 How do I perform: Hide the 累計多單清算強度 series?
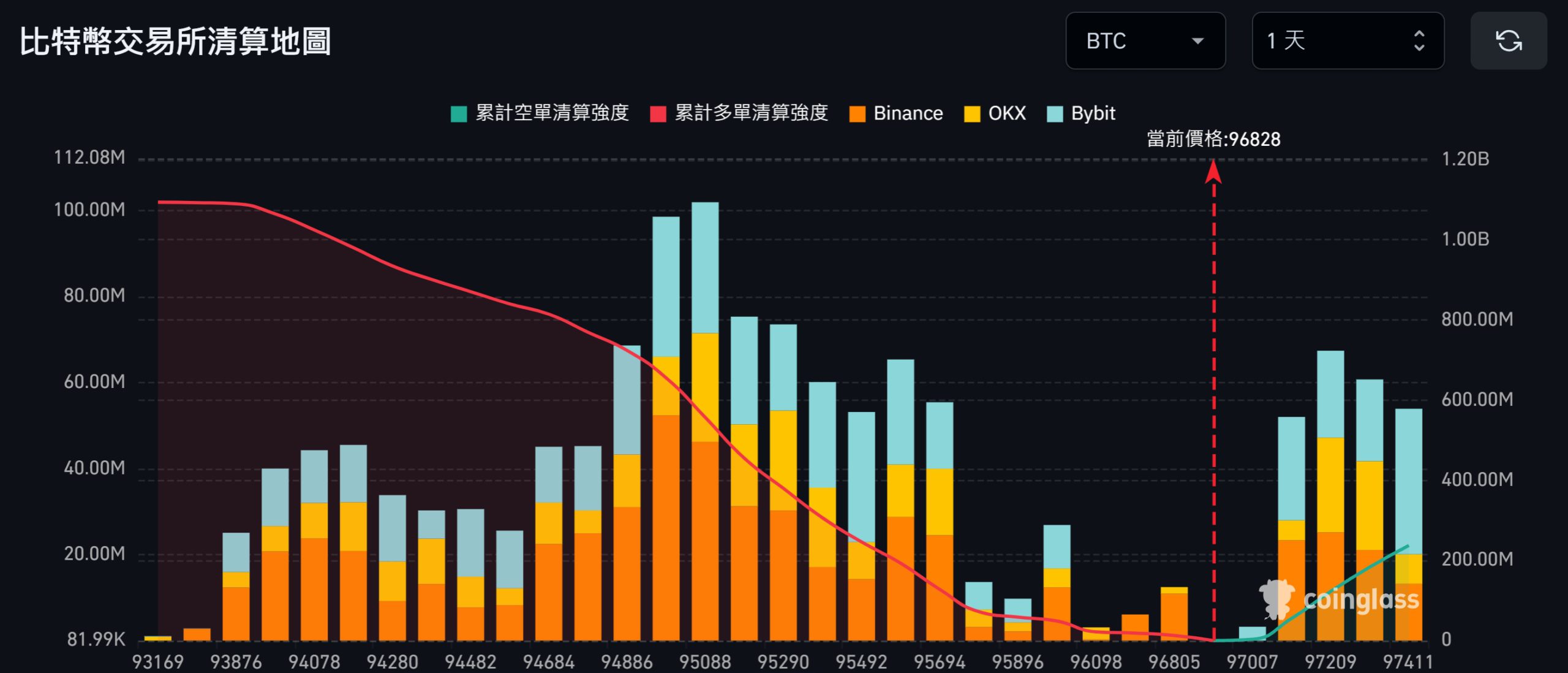click(751, 113)
